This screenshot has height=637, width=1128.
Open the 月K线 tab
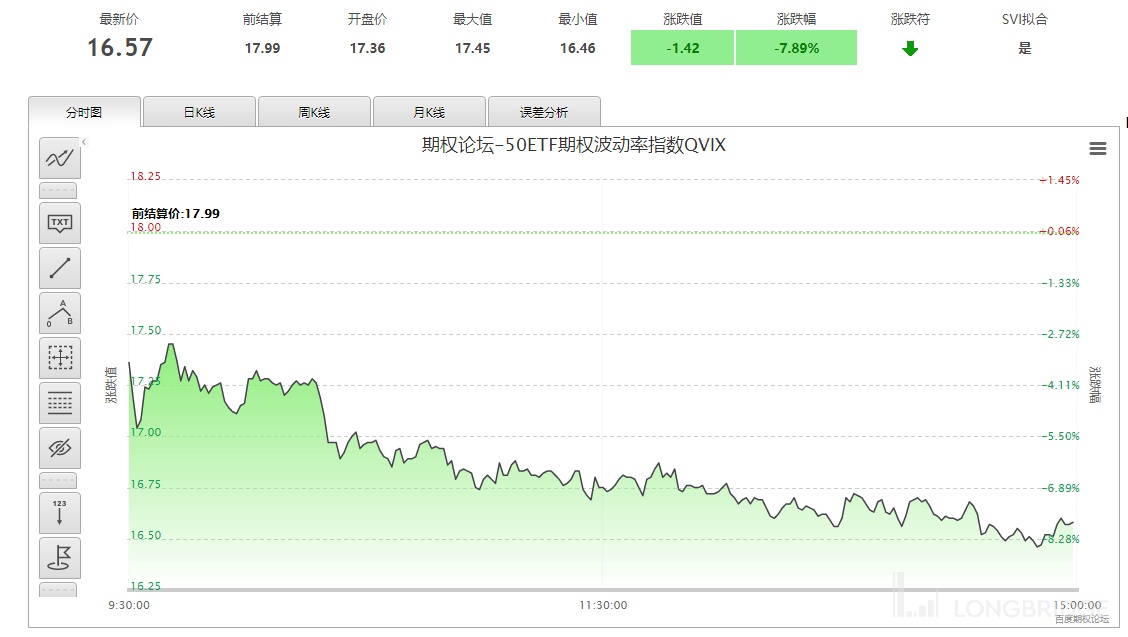click(429, 112)
